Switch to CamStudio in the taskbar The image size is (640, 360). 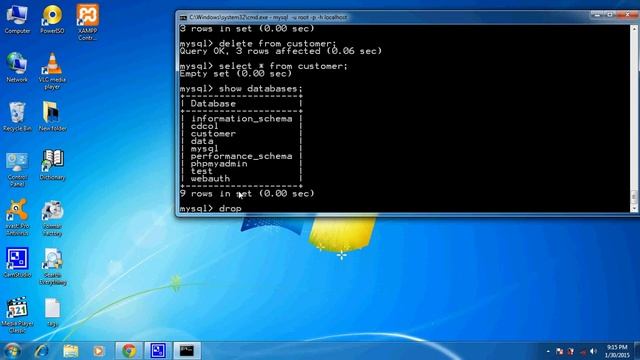[x=158, y=351]
